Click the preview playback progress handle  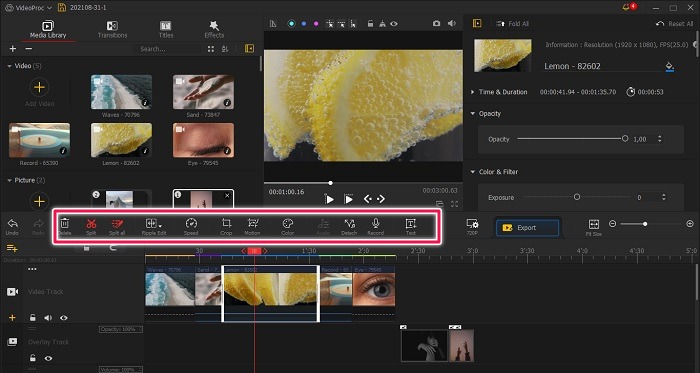[x=330, y=183]
